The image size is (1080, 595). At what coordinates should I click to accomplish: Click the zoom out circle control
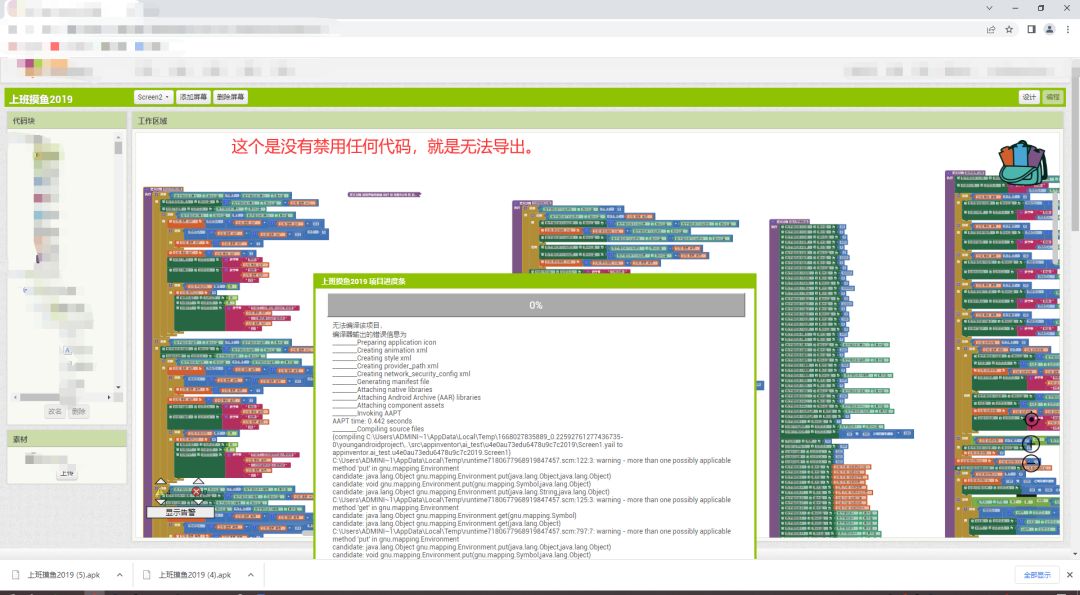point(1030,463)
